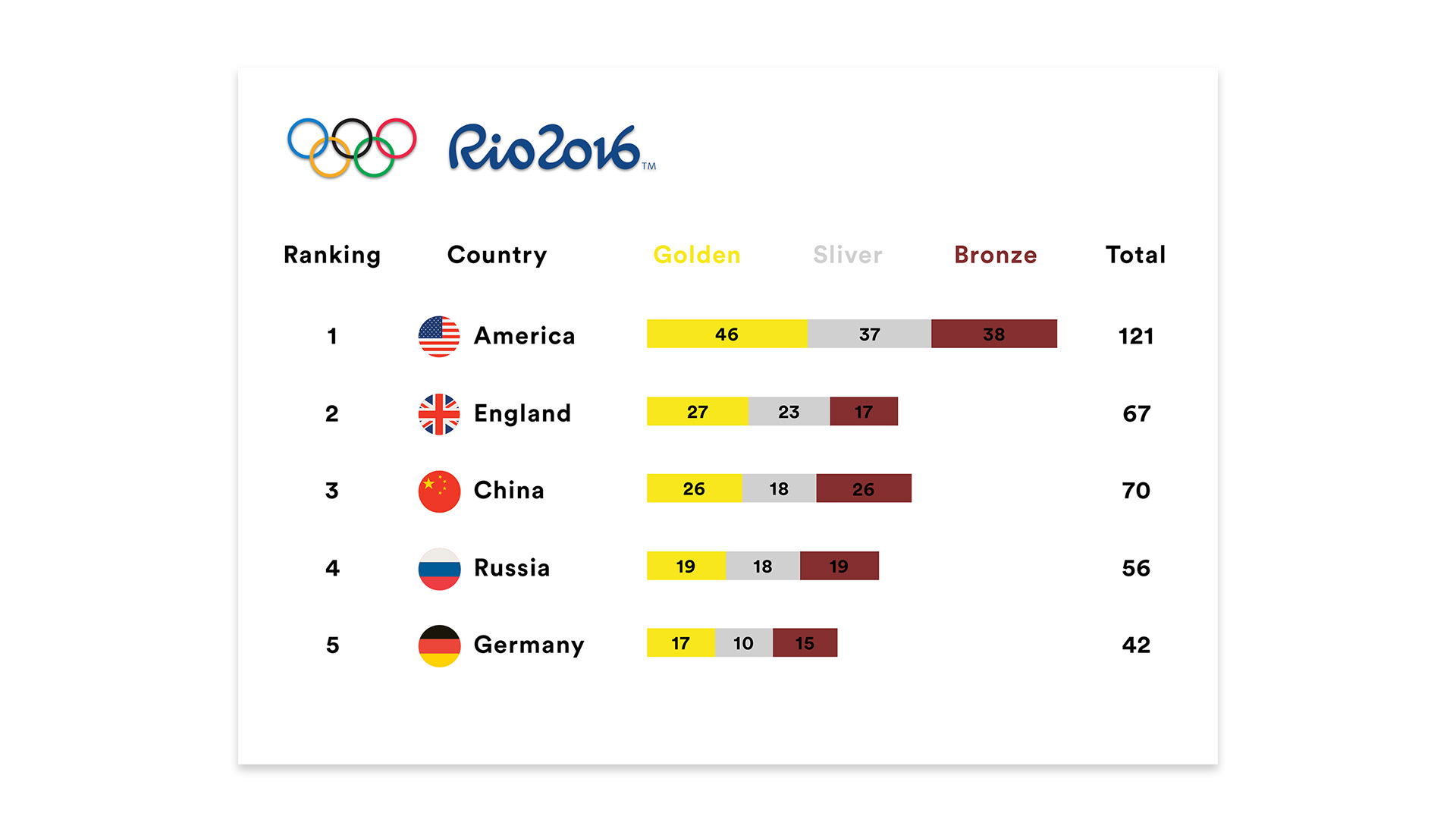Image resolution: width=1456 pixels, height=832 pixels.
Task: Click the Sliver column header
Action: [x=848, y=255]
